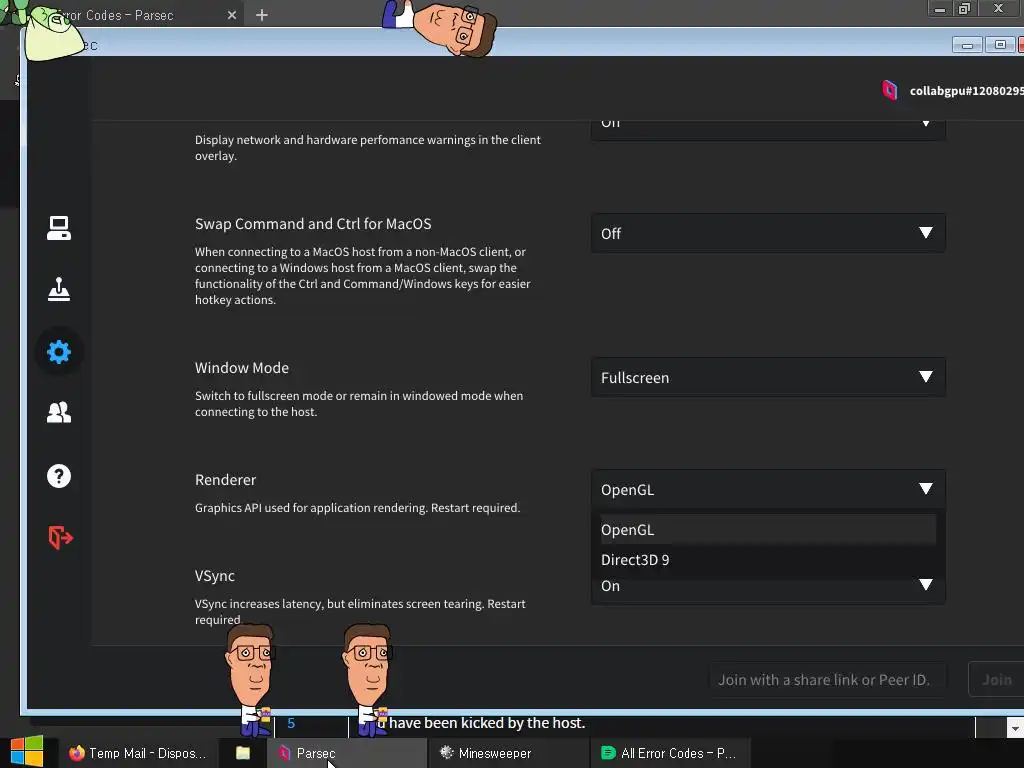Click the collabgpu#12080295 account name
Screen dimensions: 1024x768
coord(967,91)
